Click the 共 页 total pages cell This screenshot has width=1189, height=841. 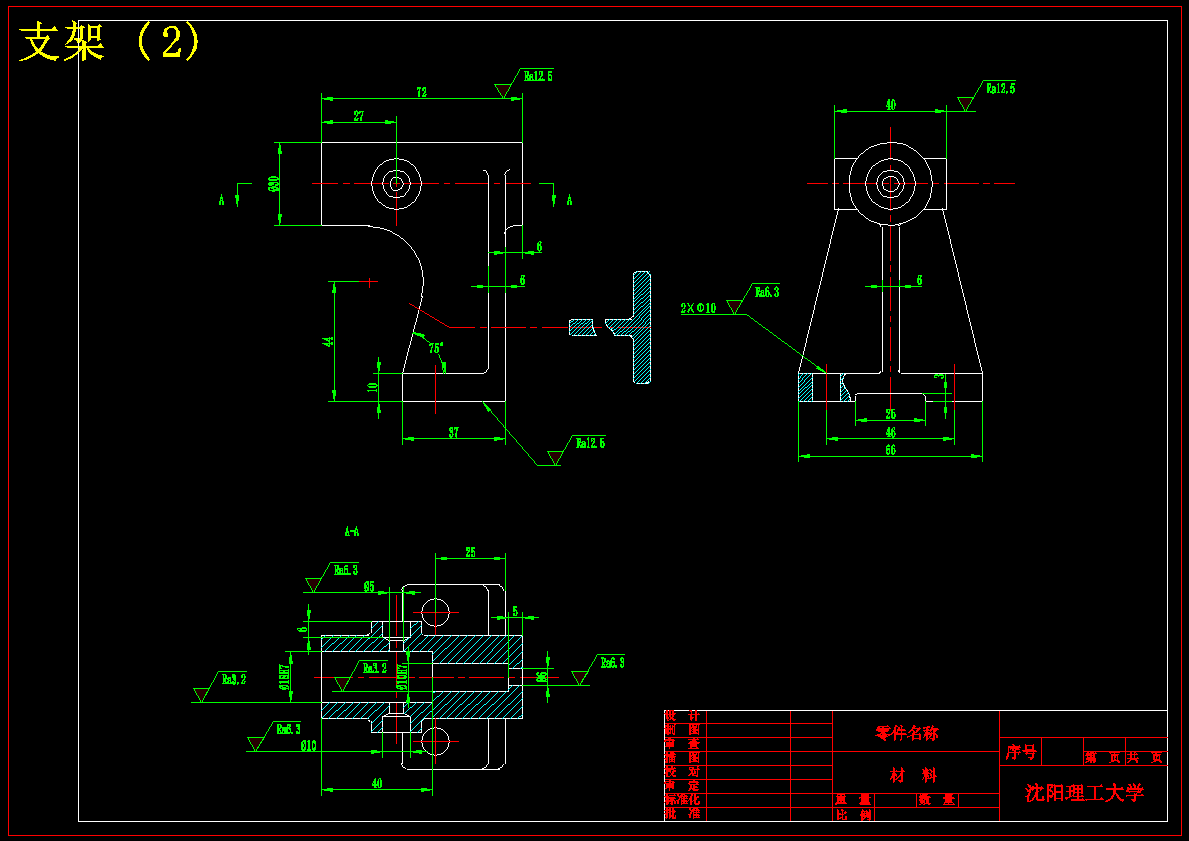tap(1145, 758)
